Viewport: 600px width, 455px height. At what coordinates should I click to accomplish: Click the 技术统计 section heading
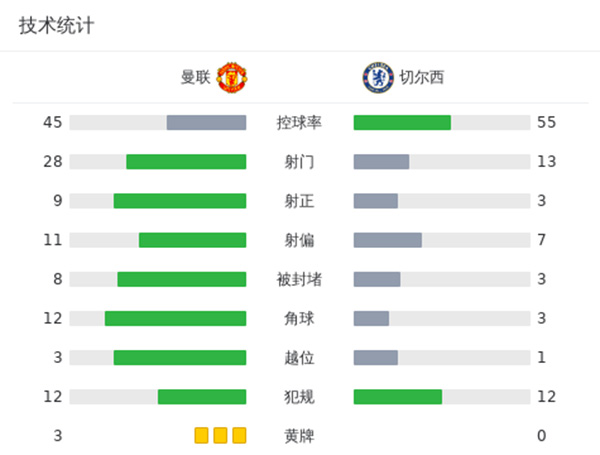click(56, 26)
